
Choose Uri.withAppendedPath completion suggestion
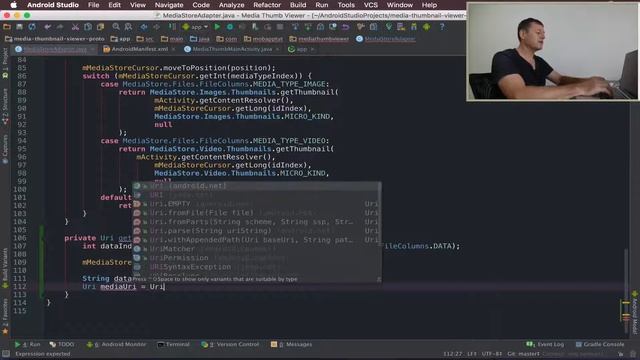tap(257, 240)
